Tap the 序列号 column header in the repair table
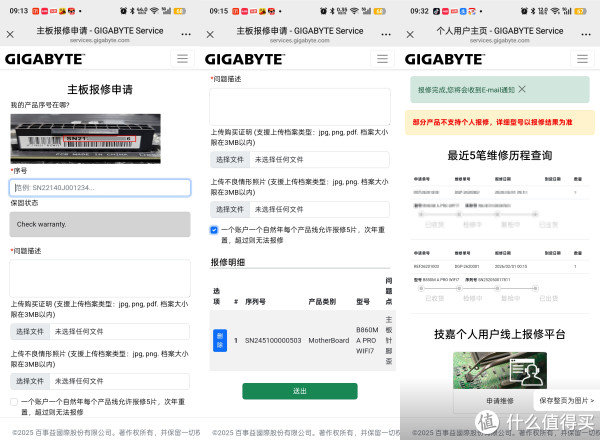Screen dimensions: 600x440 pyautogui.click(x=255, y=301)
